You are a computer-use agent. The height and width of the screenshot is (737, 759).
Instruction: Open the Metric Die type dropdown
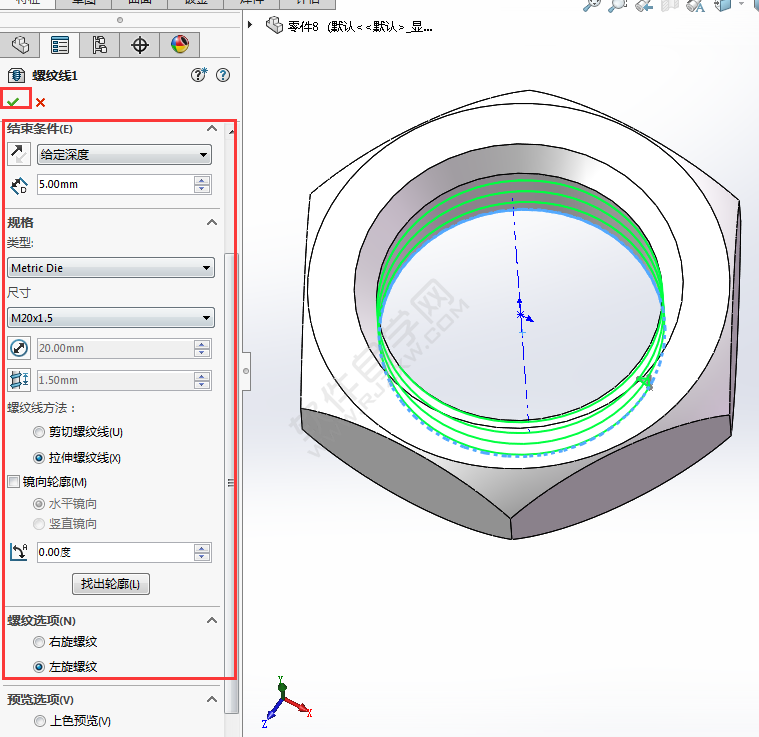111,268
